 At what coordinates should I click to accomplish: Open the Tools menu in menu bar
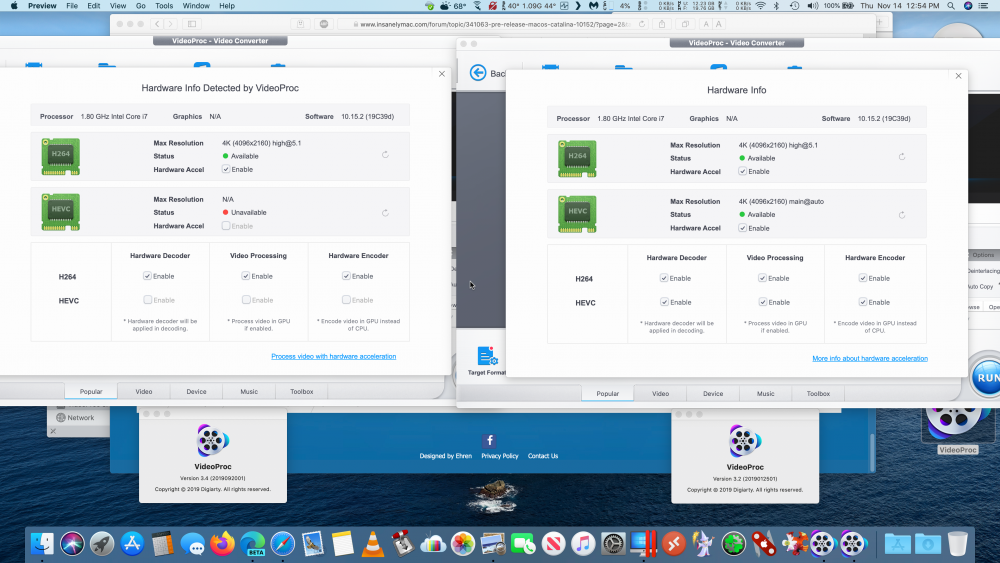point(164,6)
